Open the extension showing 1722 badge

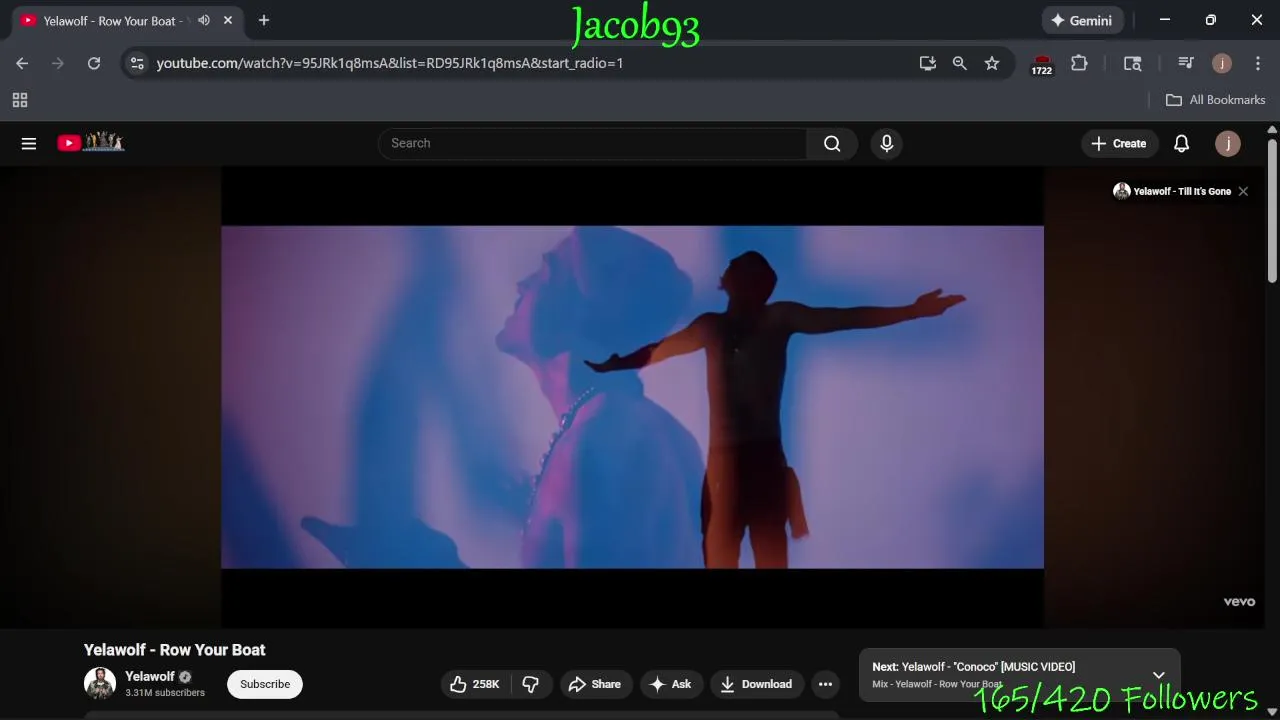(1042, 64)
